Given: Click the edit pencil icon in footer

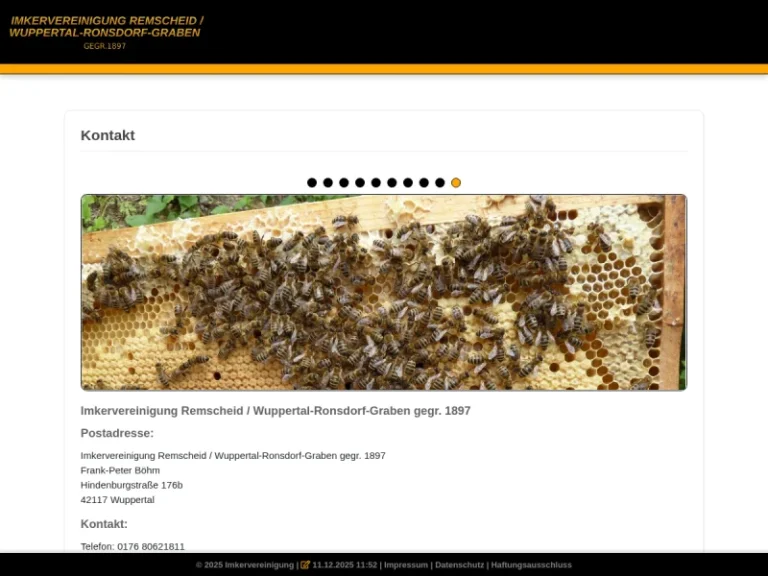Looking at the screenshot, I should click(x=305, y=565).
